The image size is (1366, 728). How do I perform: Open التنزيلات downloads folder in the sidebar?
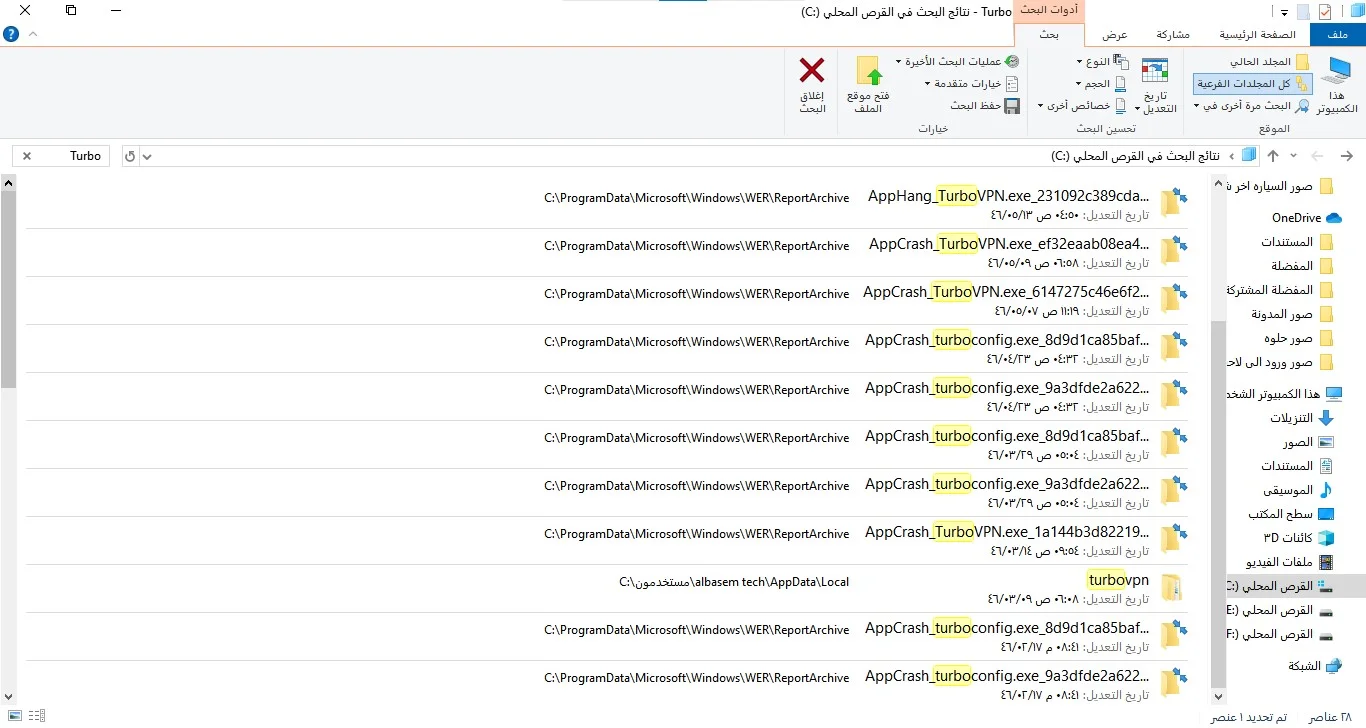tap(1302, 418)
